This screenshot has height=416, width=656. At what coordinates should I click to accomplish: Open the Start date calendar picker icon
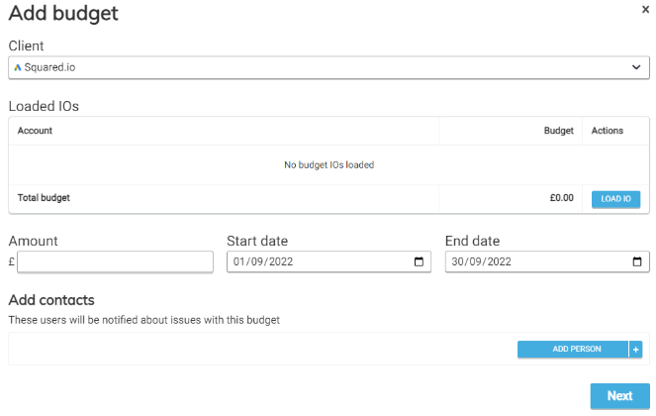pos(419,262)
